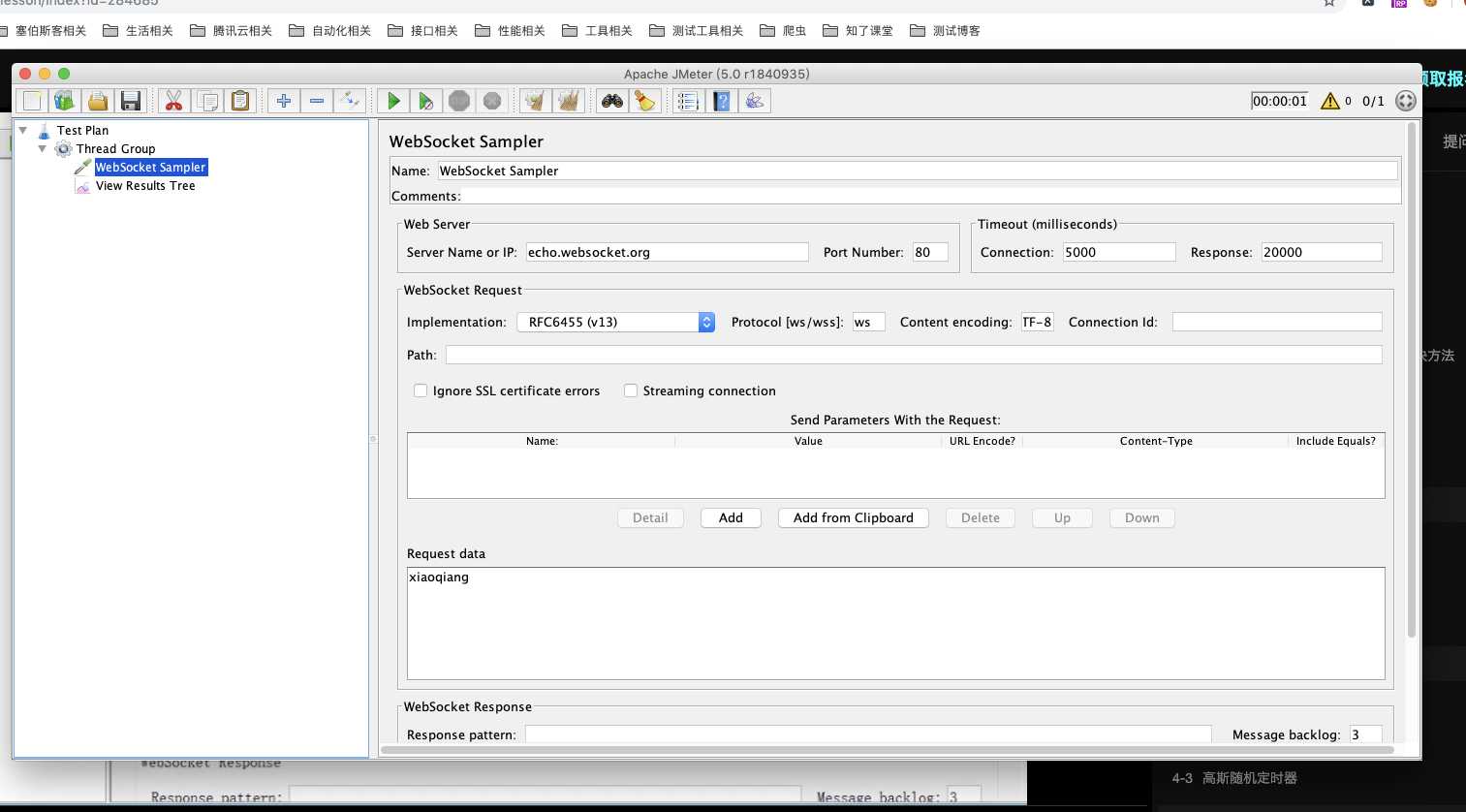Click the Content-Type column header
The height and width of the screenshot is (812, 1466).
click(1156, 441)
